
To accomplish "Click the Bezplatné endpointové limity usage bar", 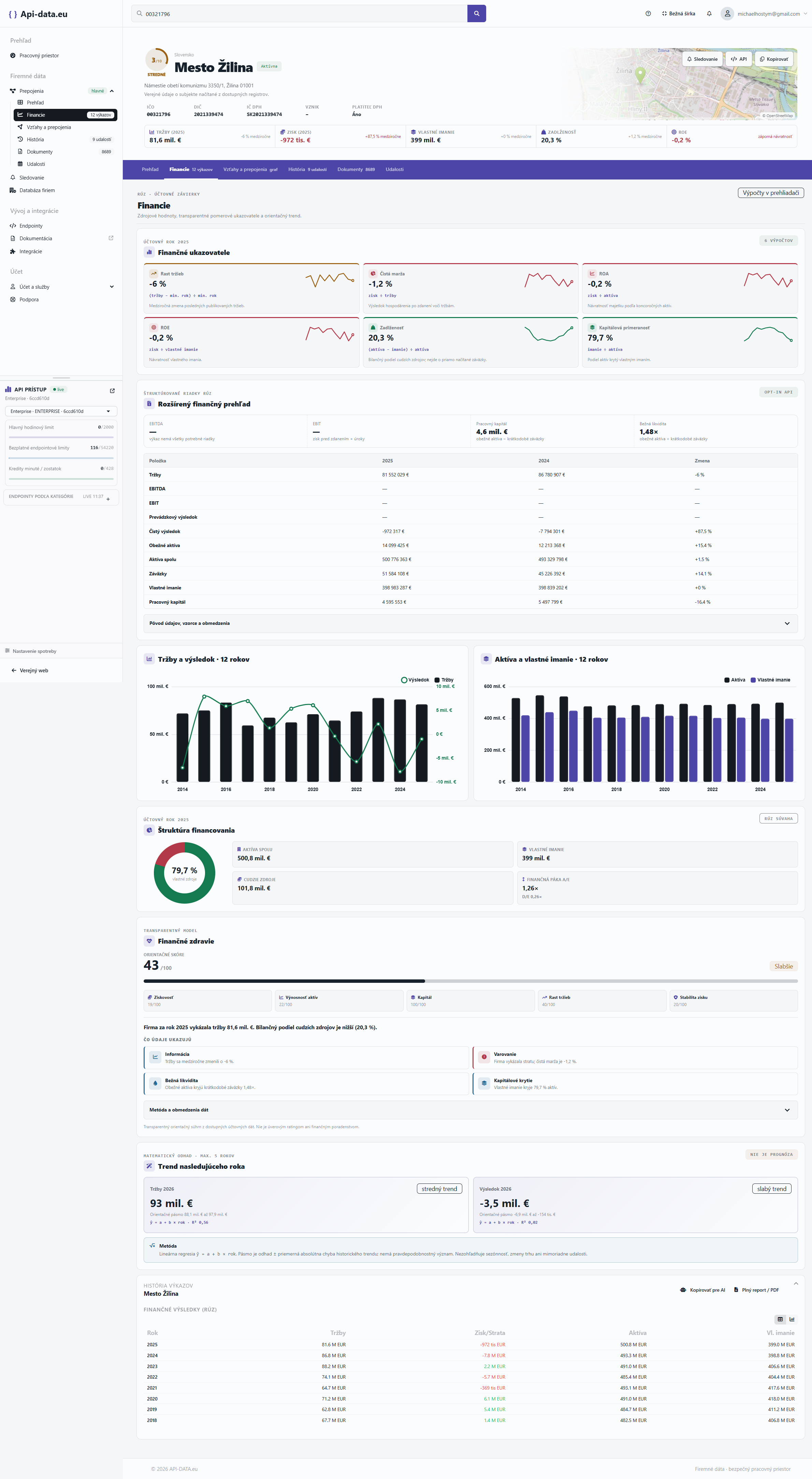I will coord(61,458).
